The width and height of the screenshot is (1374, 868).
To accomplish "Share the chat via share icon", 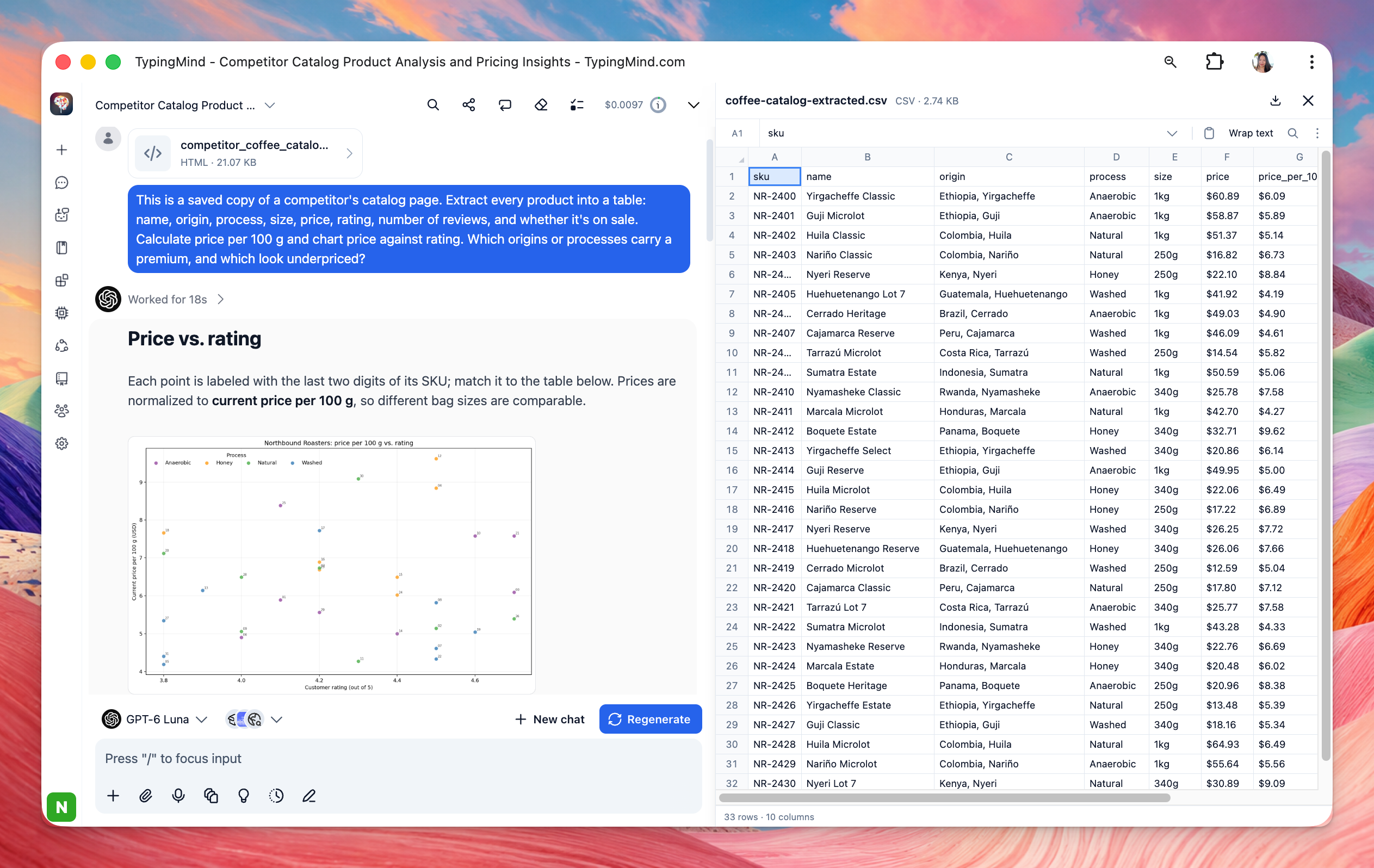I will pyautogui.click(x=468, y=105).
